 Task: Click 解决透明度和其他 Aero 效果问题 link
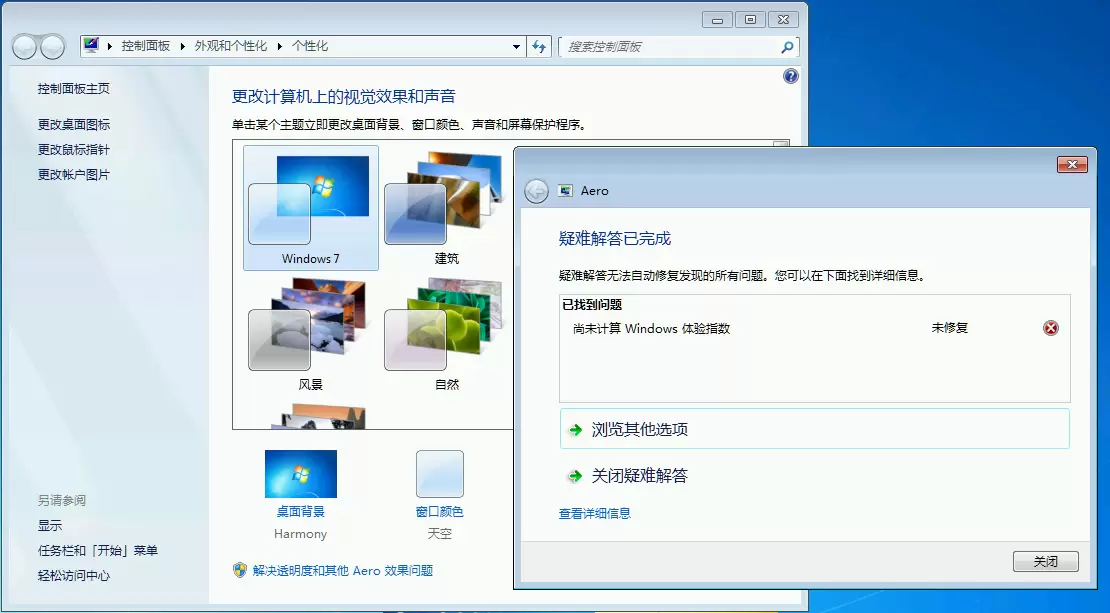pos(343,571)
